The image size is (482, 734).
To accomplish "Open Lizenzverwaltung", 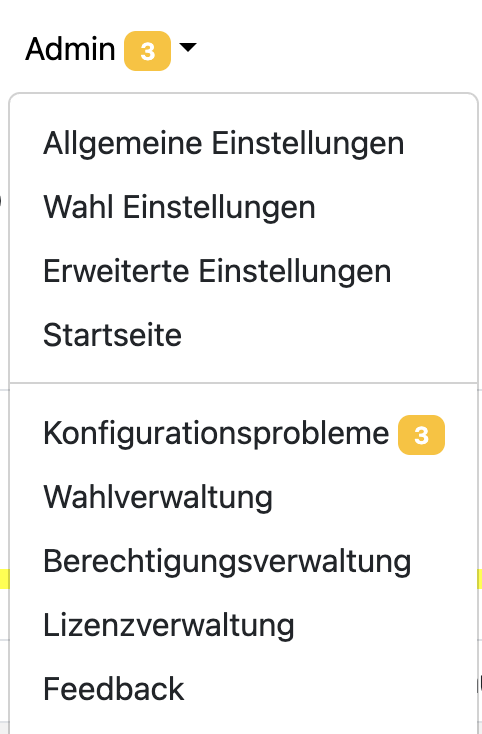I will click(x=243, y=624).
